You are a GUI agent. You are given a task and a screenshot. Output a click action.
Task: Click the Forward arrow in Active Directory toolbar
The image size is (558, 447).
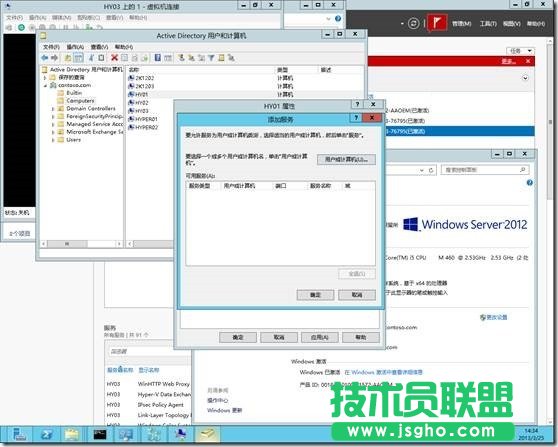point(54,58)
